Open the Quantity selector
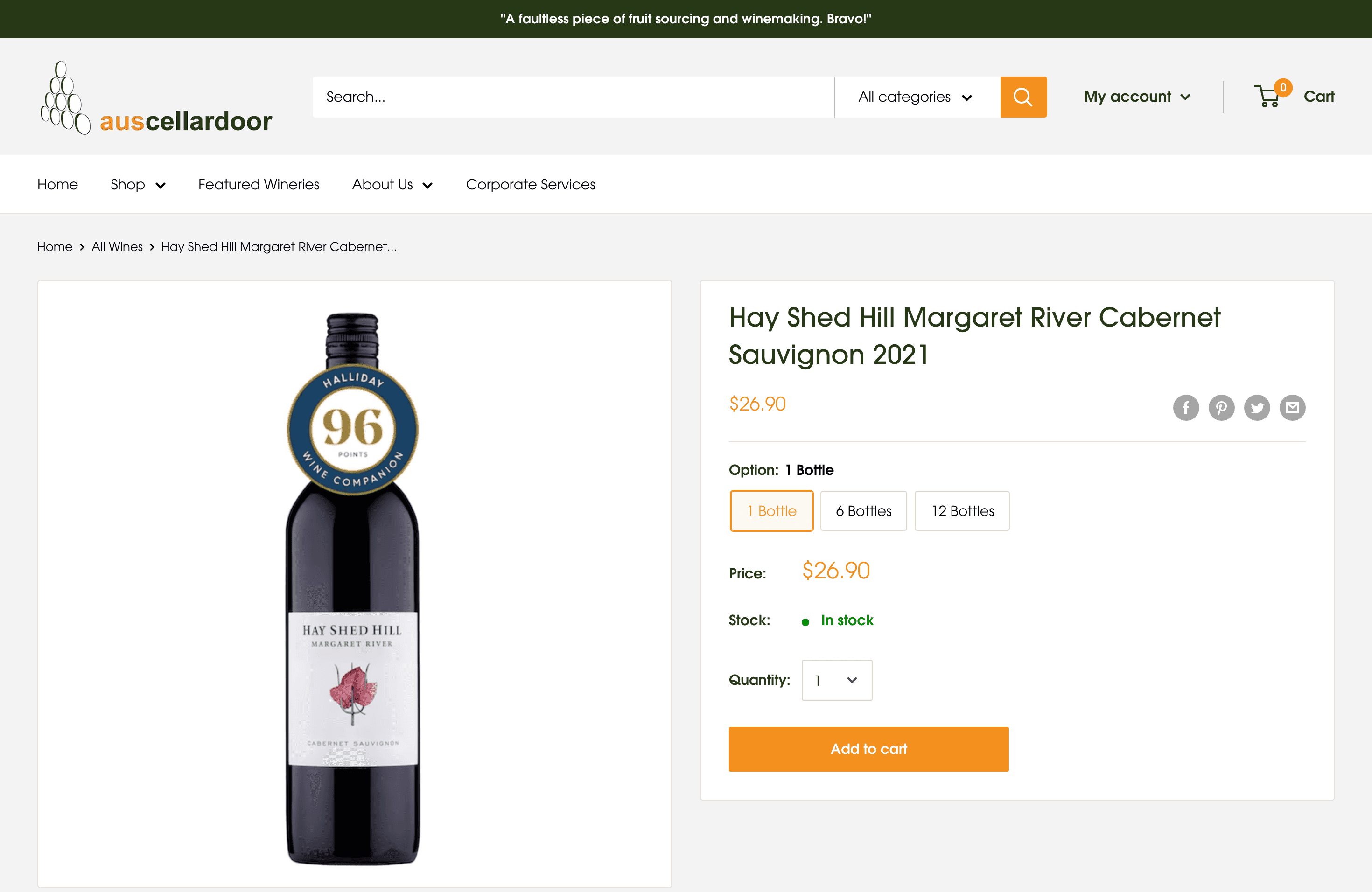The width and height of the screenshot is (1372, 892). [837, 680]
